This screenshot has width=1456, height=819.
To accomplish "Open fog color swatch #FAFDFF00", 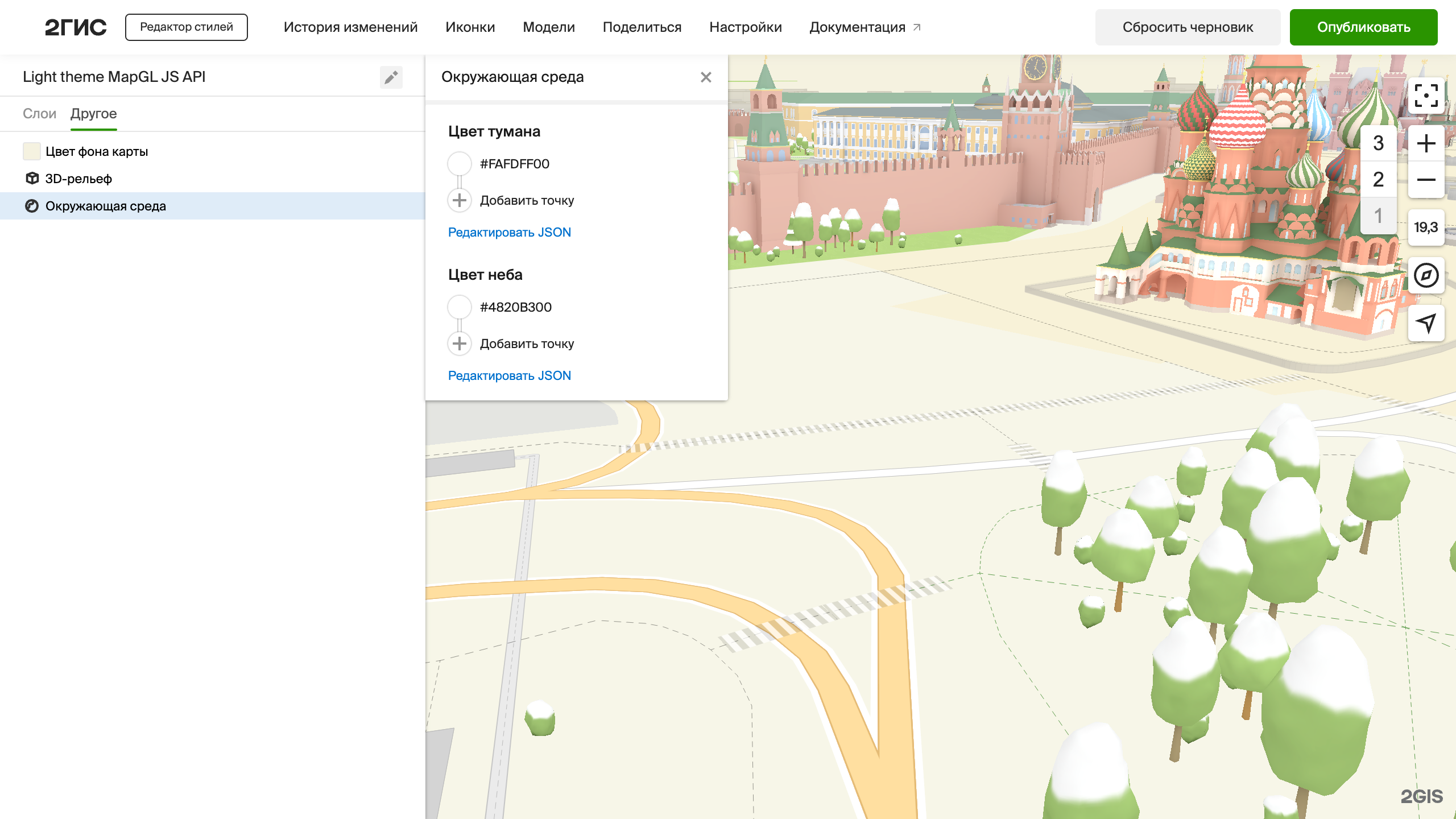I will pos(460,164).
